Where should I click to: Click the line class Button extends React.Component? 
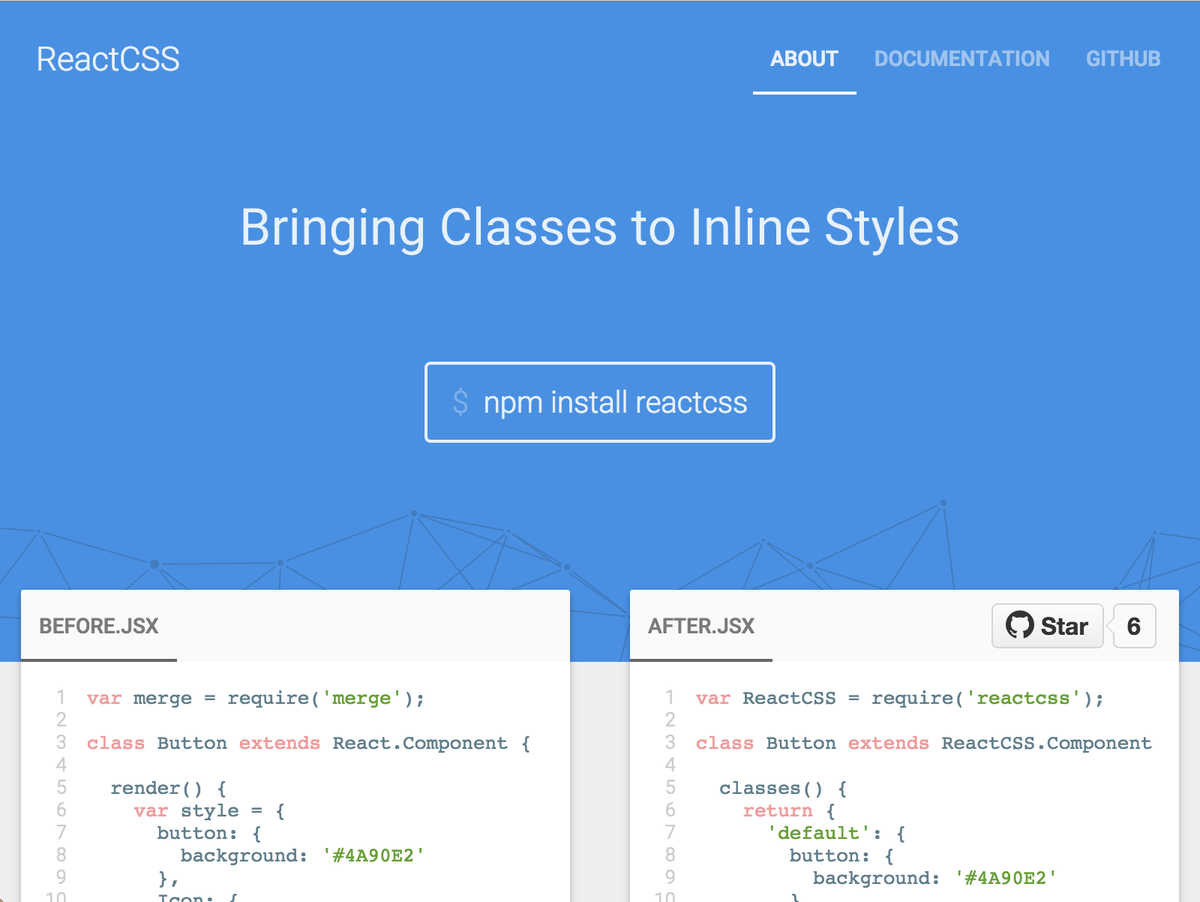[x=309, y=743]
